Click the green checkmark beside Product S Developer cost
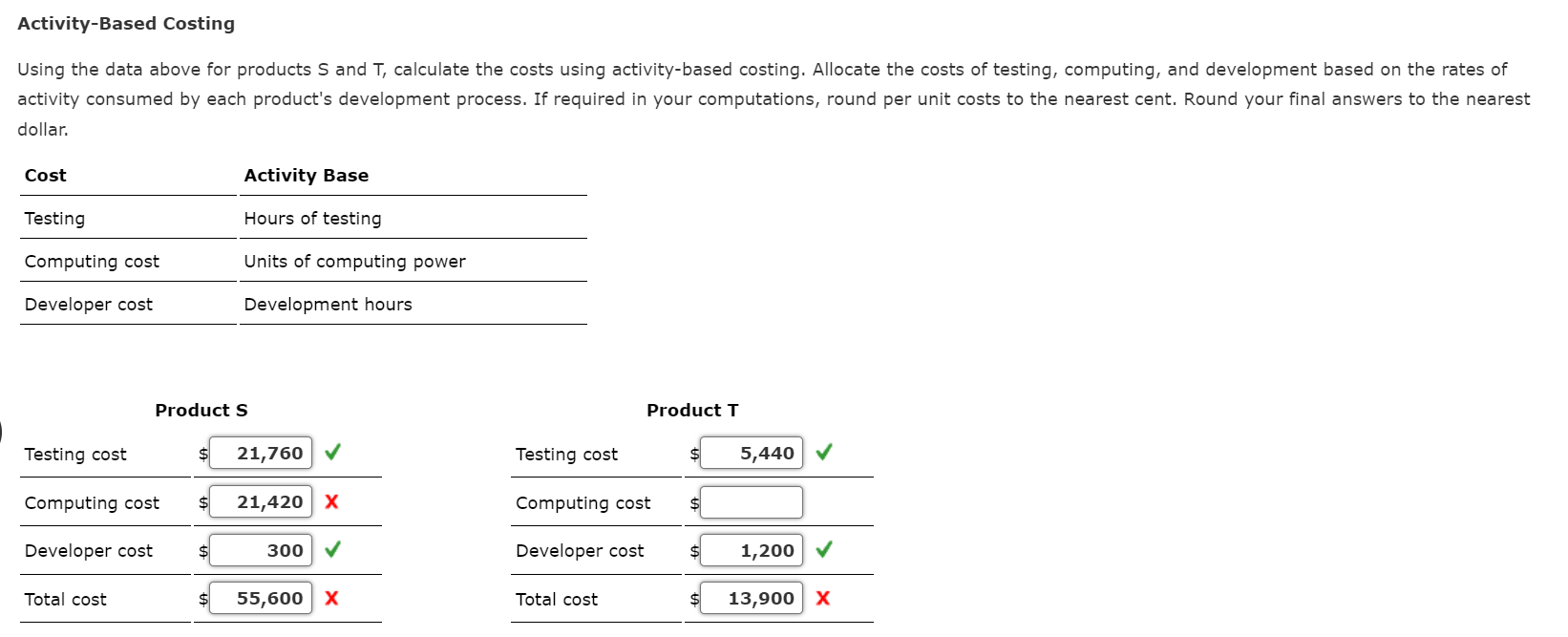 tap(331, 549)
